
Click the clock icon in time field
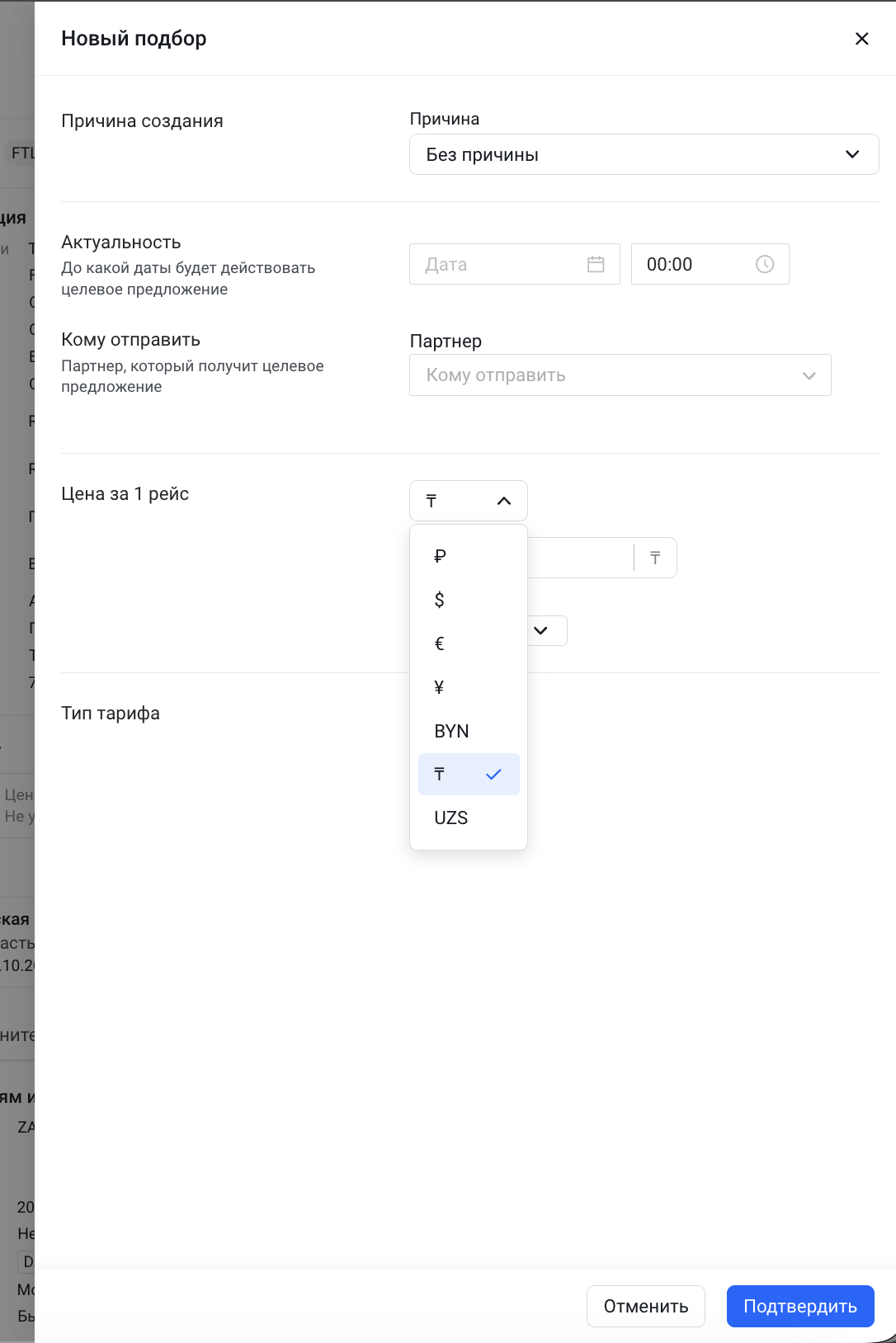pyautogui.click(x=765, y=264)
